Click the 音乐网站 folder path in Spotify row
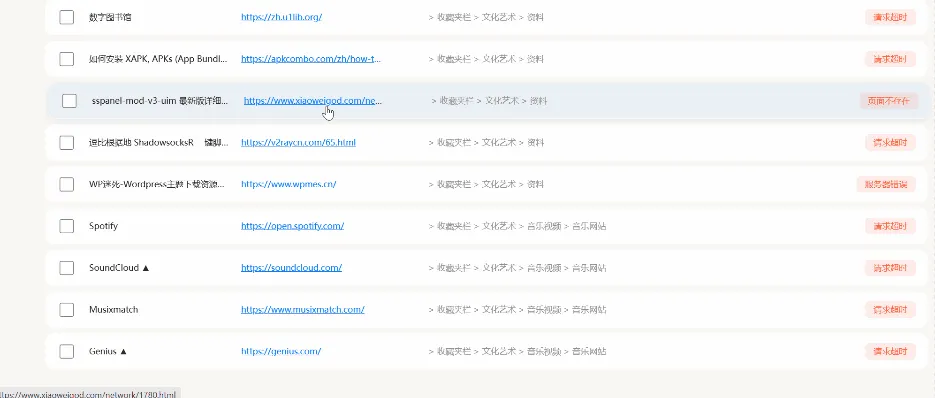This screenshot has width=935, height=398. point(518,226)
